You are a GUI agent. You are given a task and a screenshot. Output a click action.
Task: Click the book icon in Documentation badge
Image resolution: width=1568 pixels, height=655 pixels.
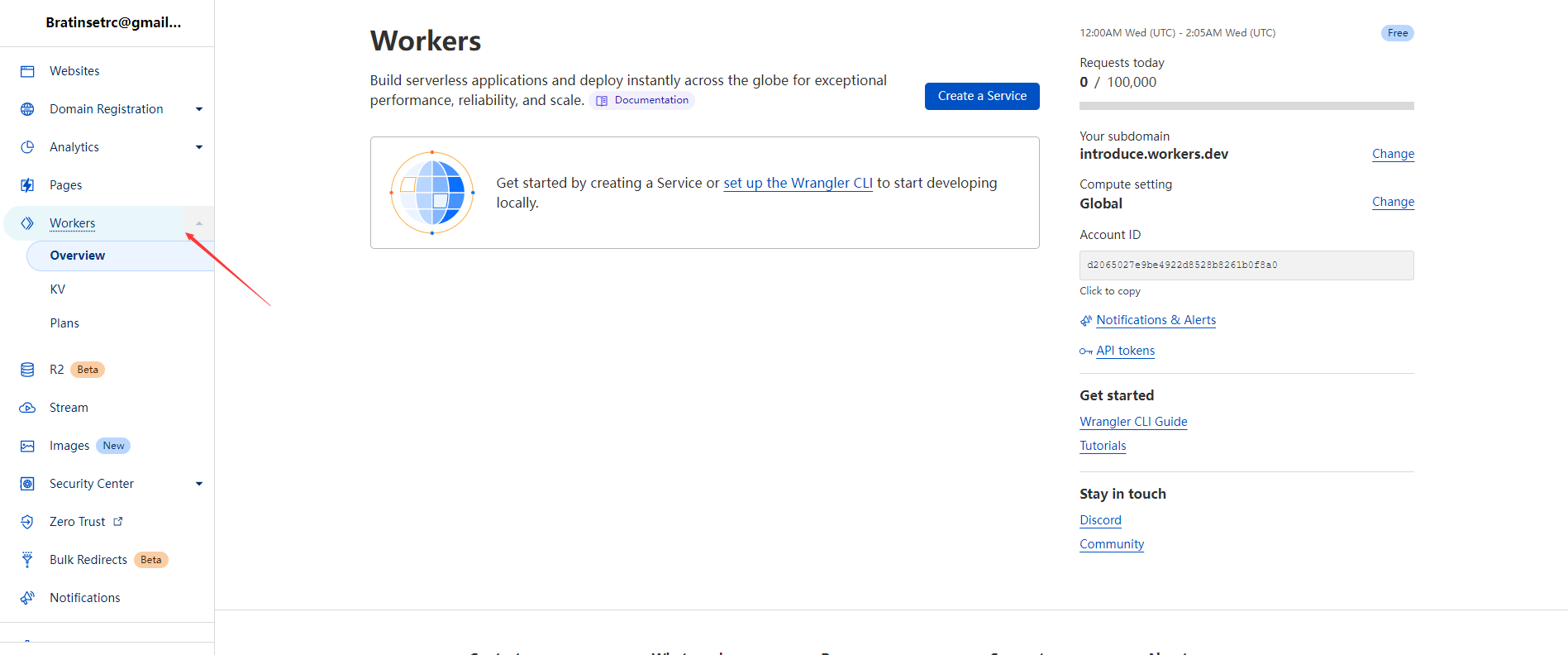602,101
